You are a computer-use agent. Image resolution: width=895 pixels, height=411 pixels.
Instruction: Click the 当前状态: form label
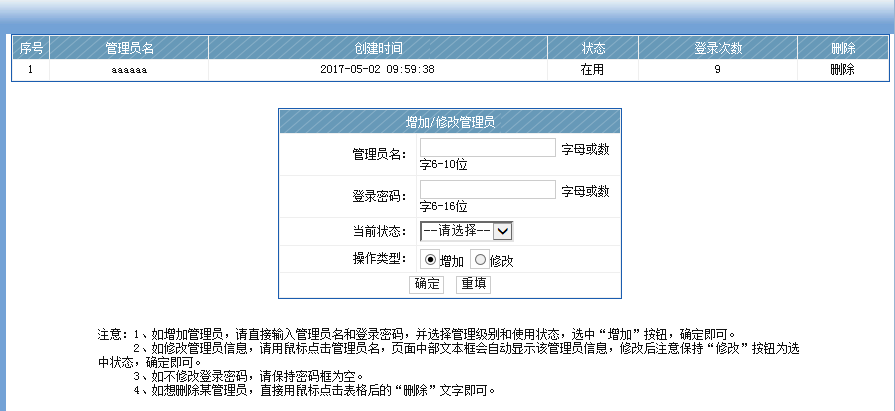pos(380,231)
